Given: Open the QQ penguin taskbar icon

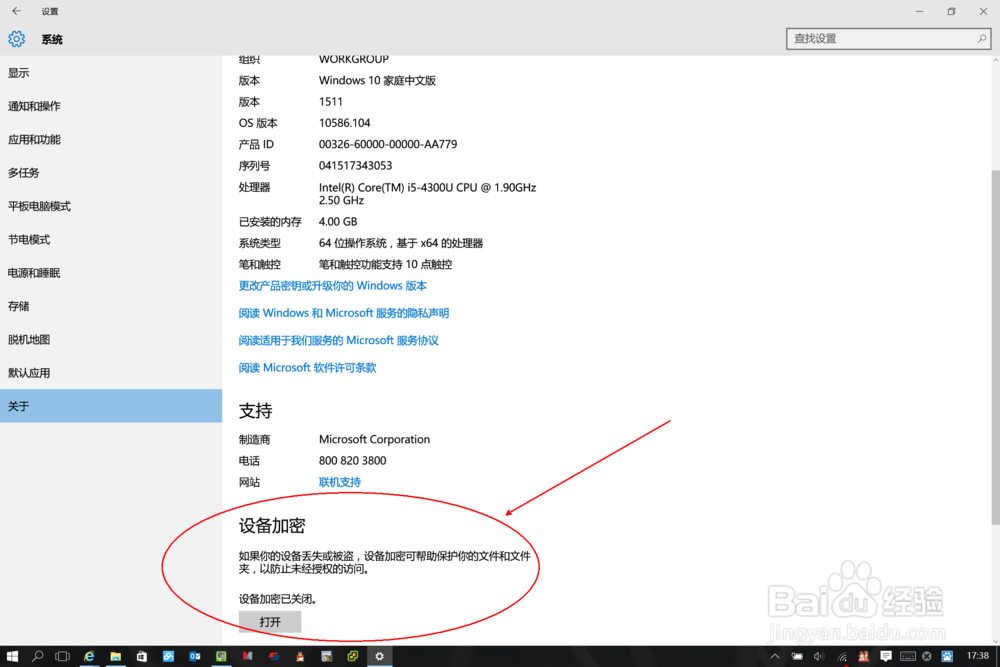Looking at the screenshot, I should (300, 656).
